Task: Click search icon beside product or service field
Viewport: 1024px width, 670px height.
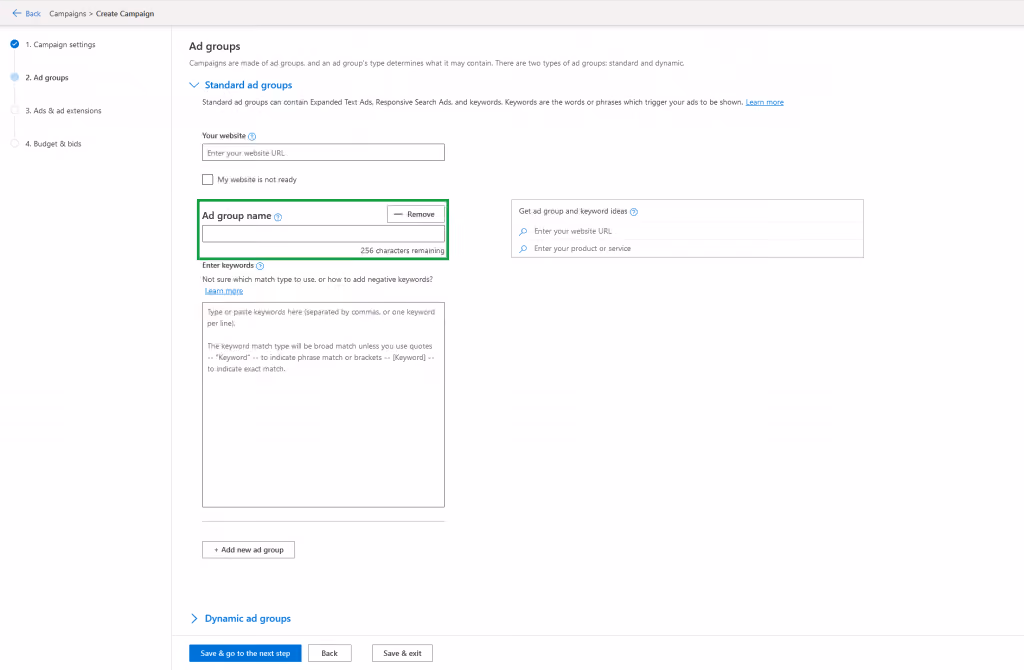Action: (x=523, y=249)
